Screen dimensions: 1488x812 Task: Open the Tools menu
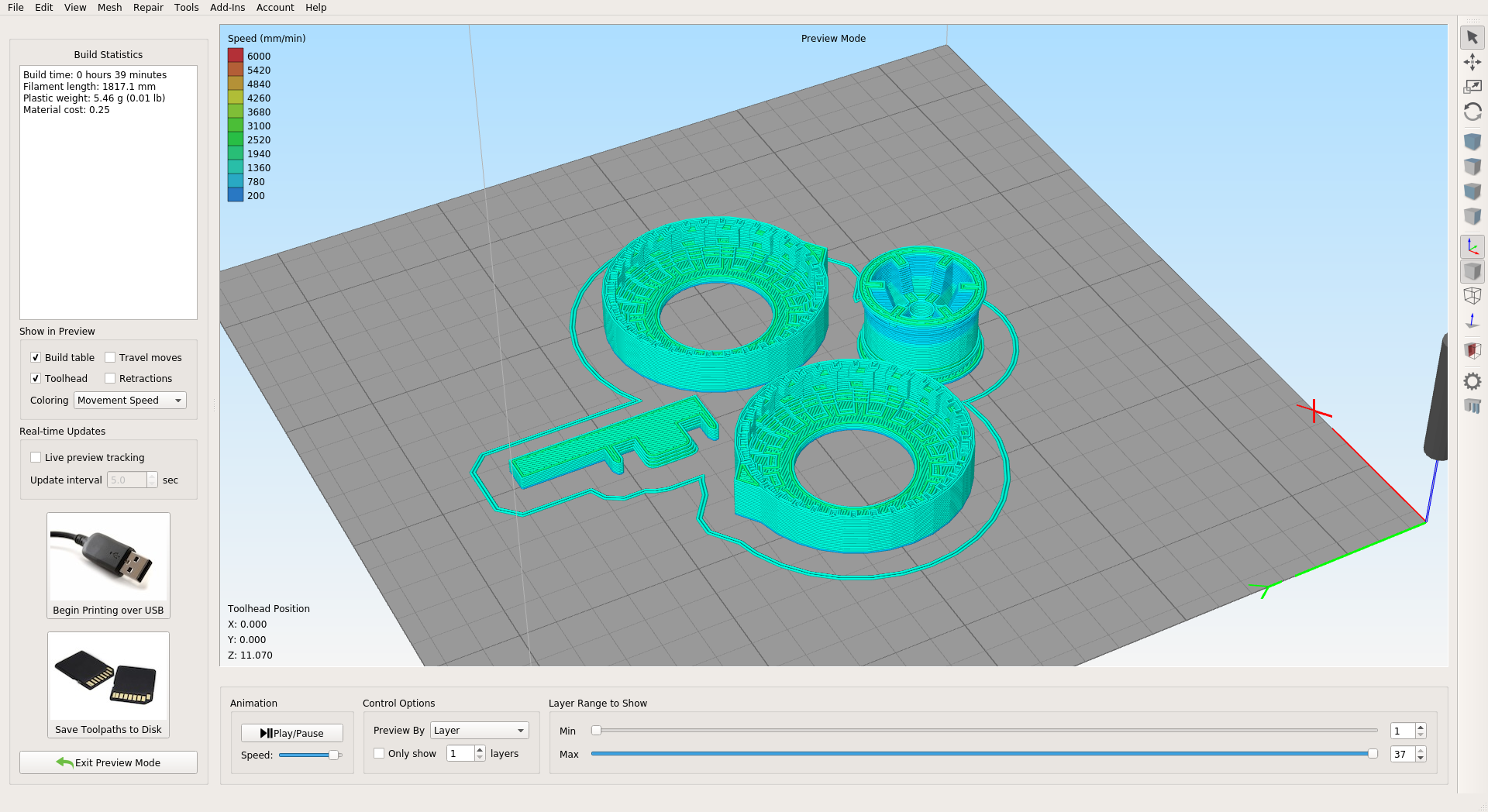pyautogui.click(x=187, y=8)
